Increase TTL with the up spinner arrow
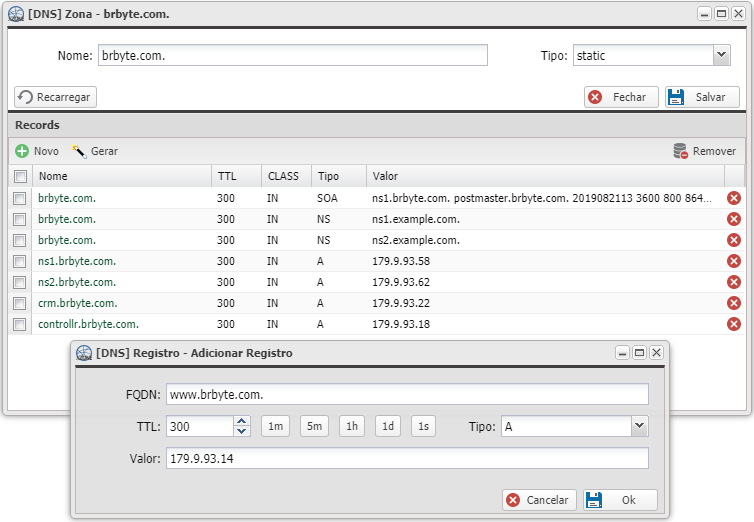The image size is (754, 522). coord(241,422)
